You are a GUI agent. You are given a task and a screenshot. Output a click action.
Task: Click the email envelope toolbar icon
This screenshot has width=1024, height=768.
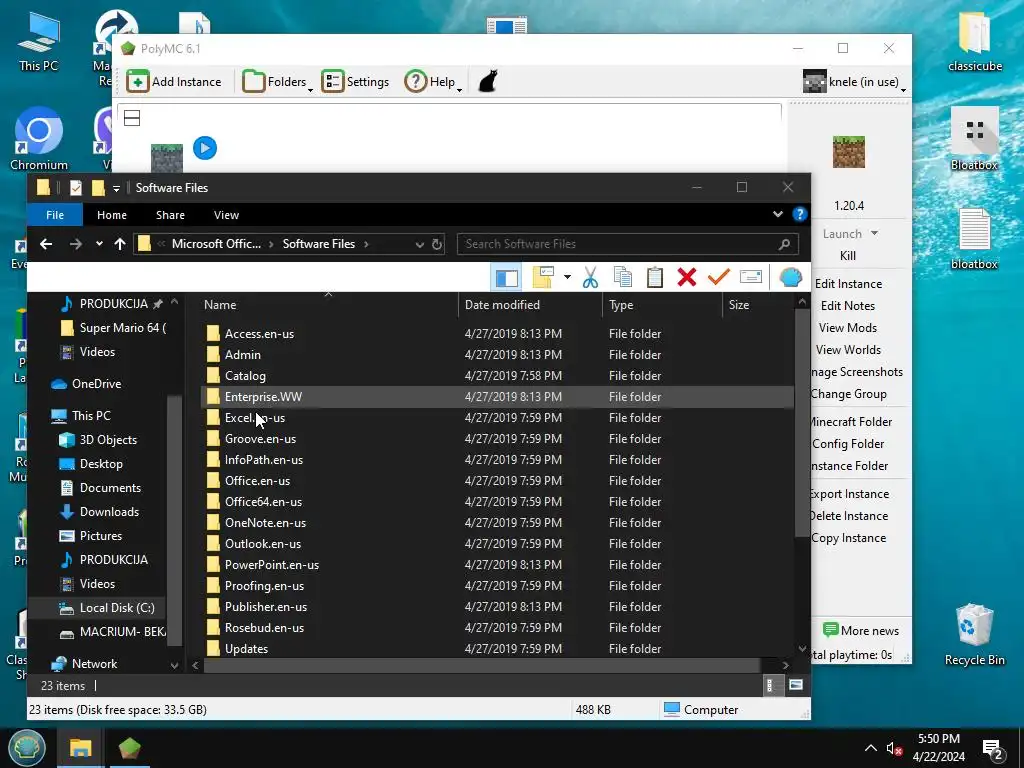point(750,277)
